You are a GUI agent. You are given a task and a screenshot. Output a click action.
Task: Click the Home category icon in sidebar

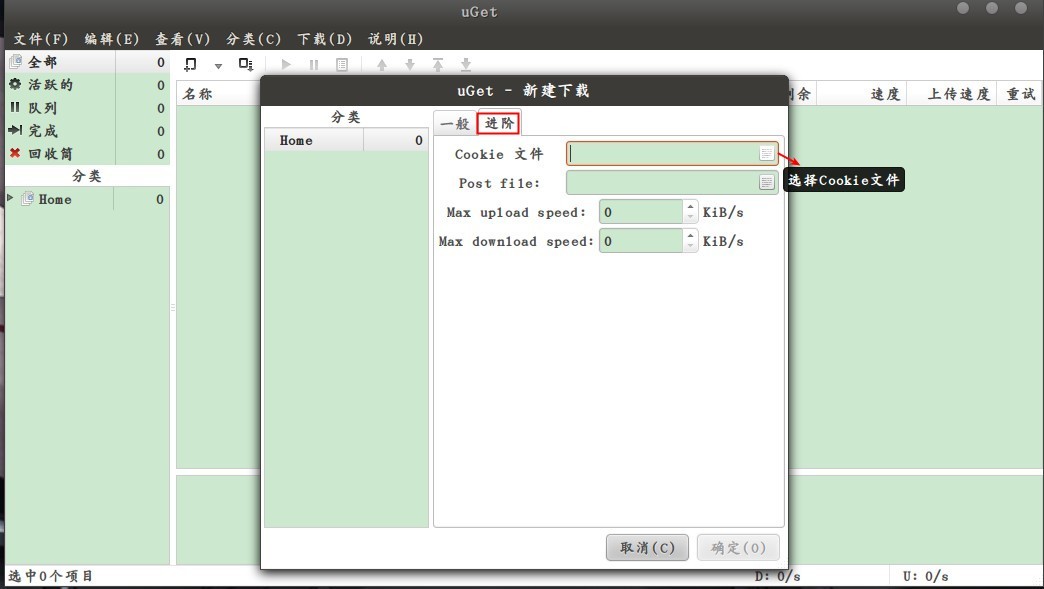tap(27, 198)
